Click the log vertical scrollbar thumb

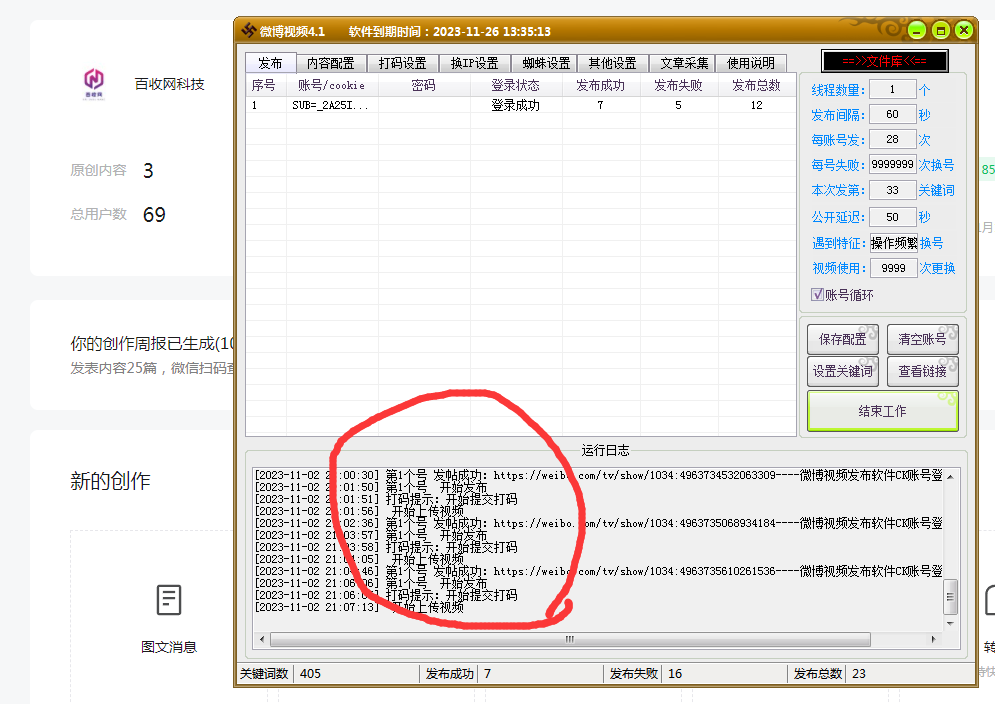pos(950,597)
